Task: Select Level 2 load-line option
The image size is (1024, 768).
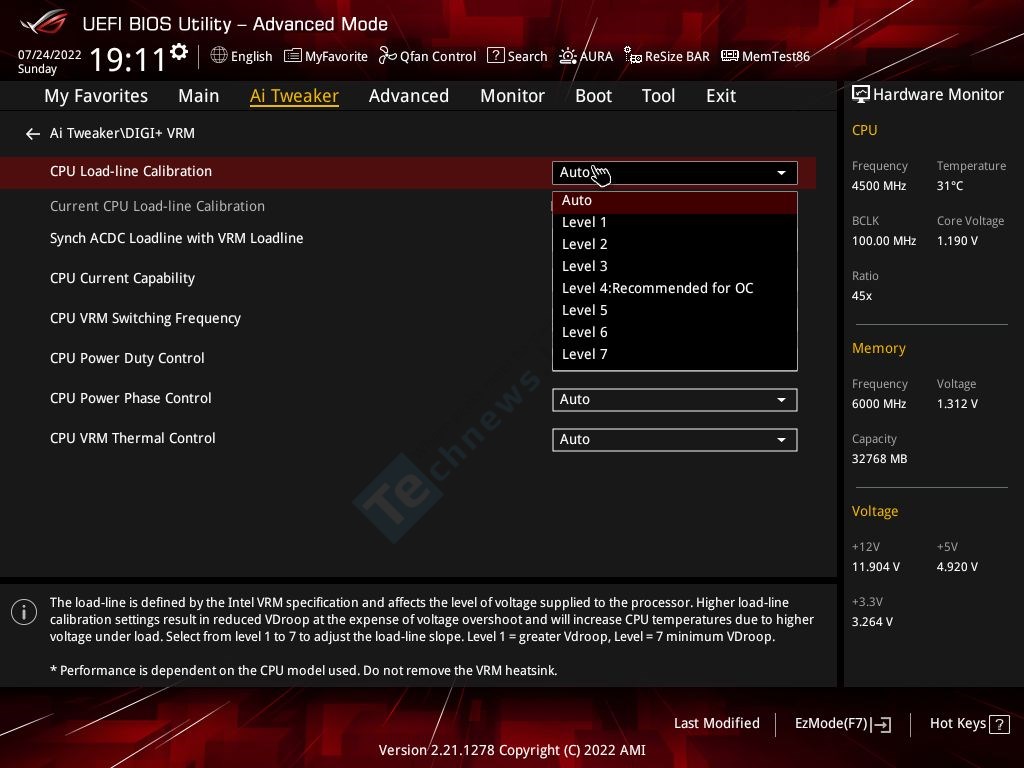Action: pyautogui.click(x=675, y=245)
